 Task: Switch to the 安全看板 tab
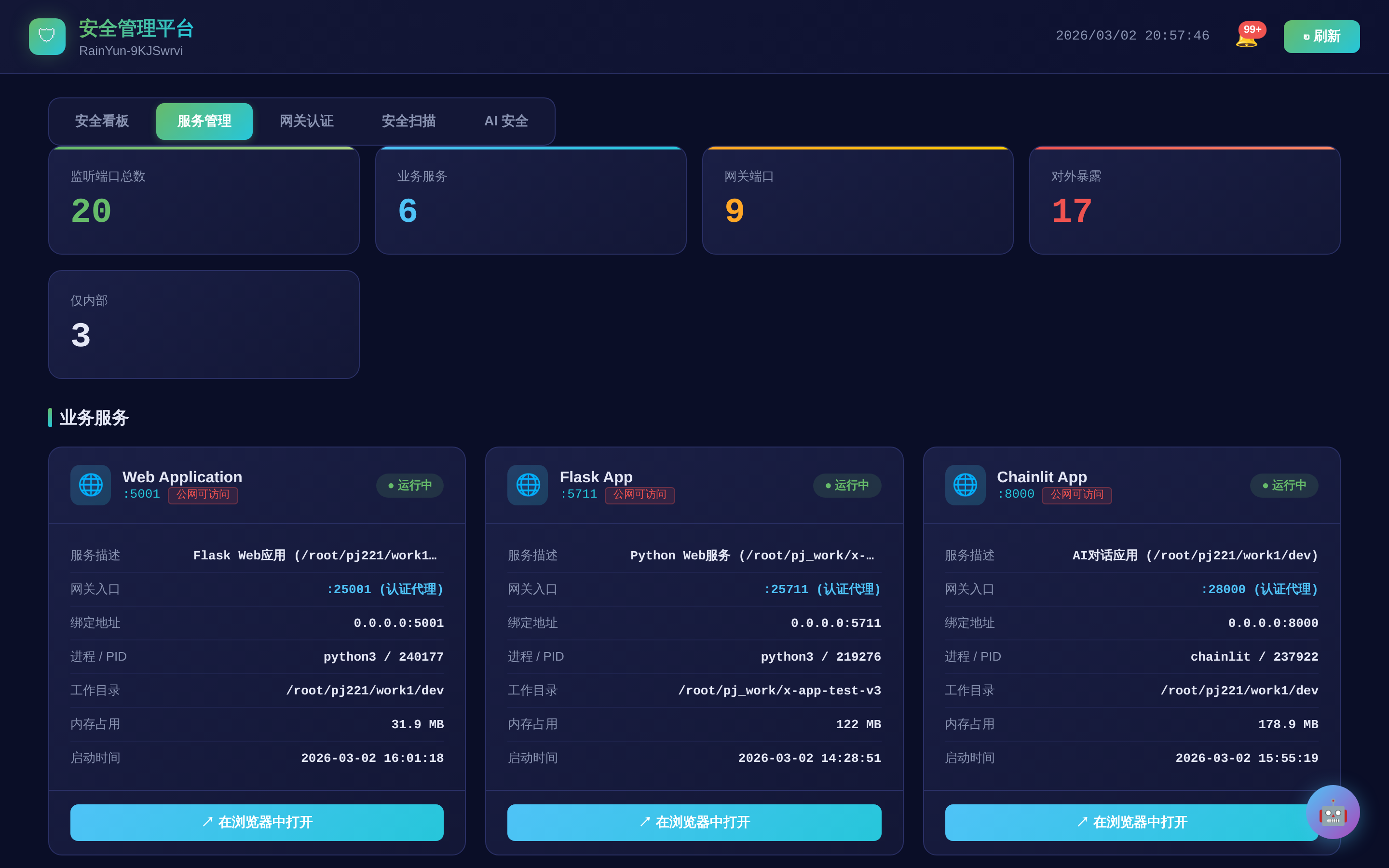(102, 121)
